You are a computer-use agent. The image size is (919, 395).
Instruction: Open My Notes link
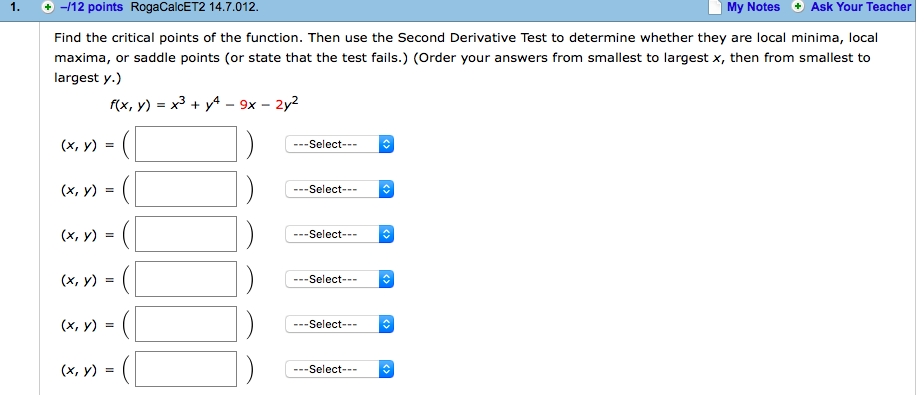(x=754, y=7)
